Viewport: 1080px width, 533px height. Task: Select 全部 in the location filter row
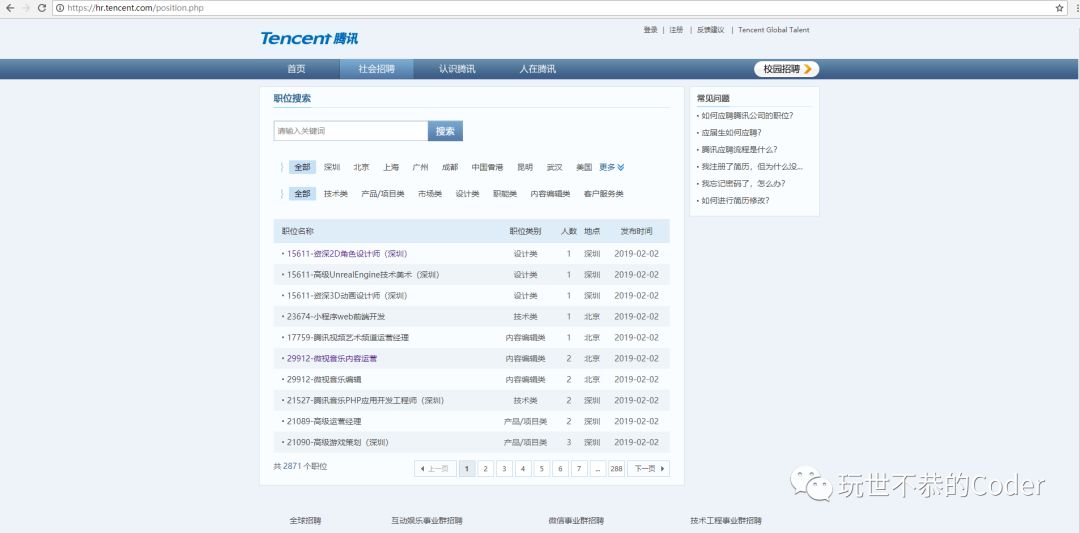(x=302, y=167)
